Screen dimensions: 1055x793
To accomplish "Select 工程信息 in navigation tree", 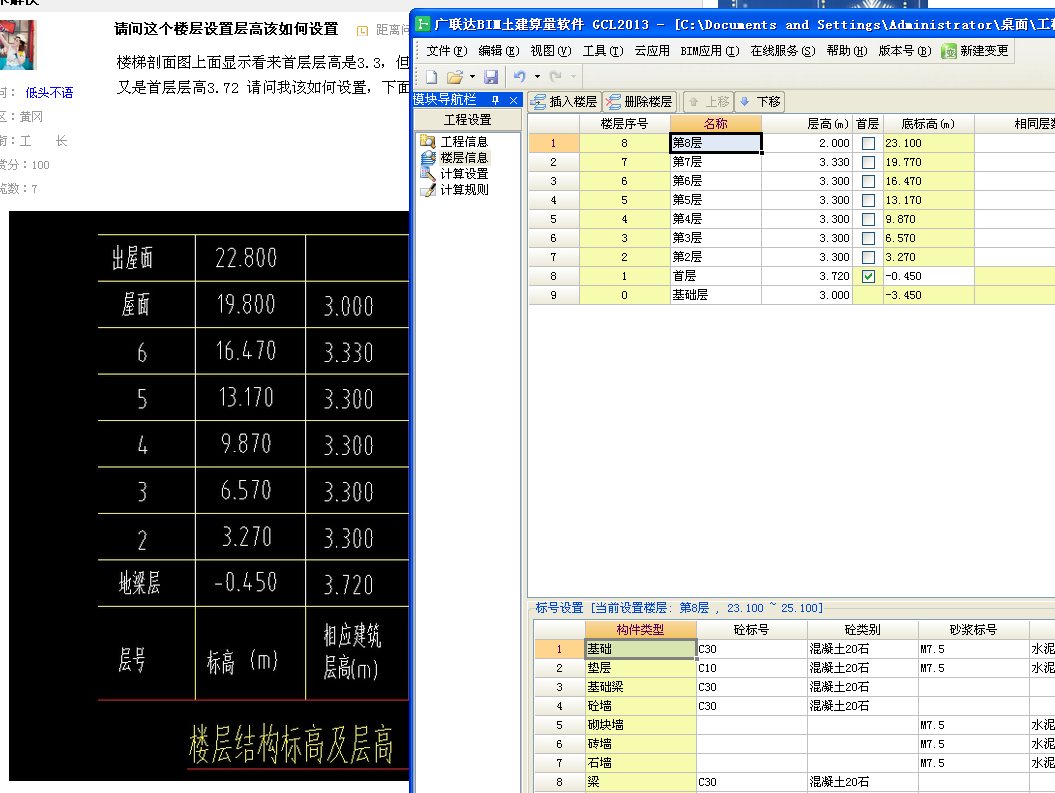I will point(464,142).
